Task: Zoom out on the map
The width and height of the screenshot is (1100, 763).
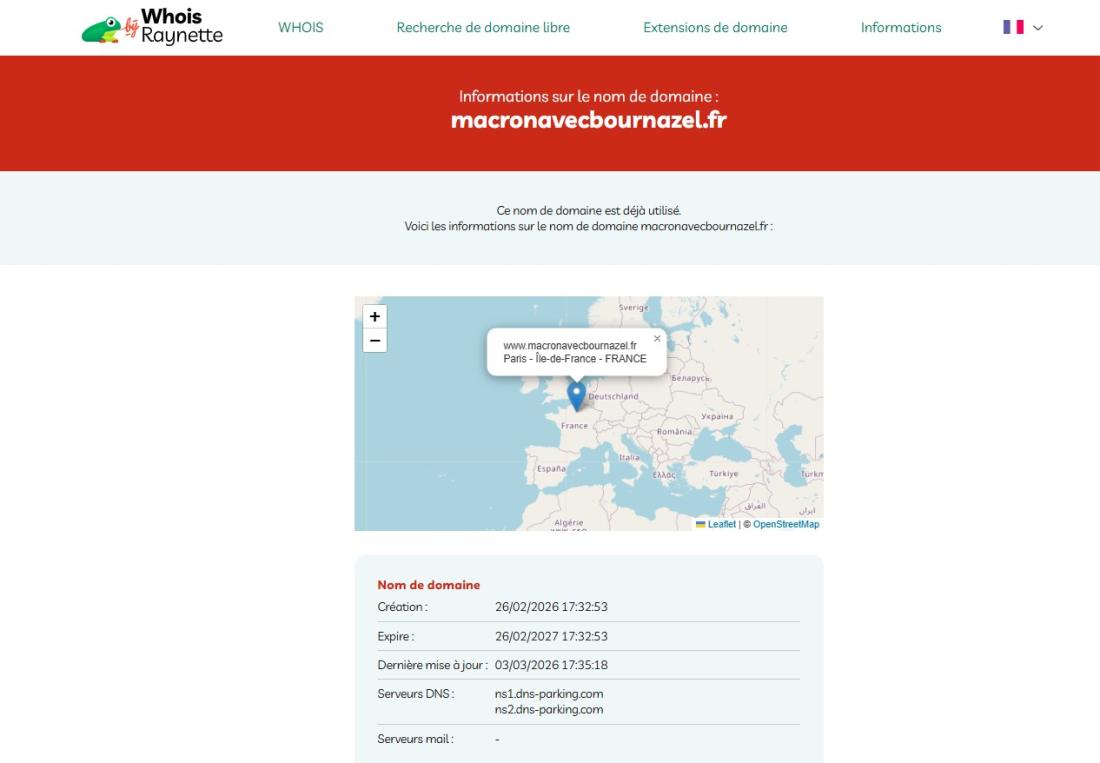Action: pyautogui.click(x=375, y=341)
